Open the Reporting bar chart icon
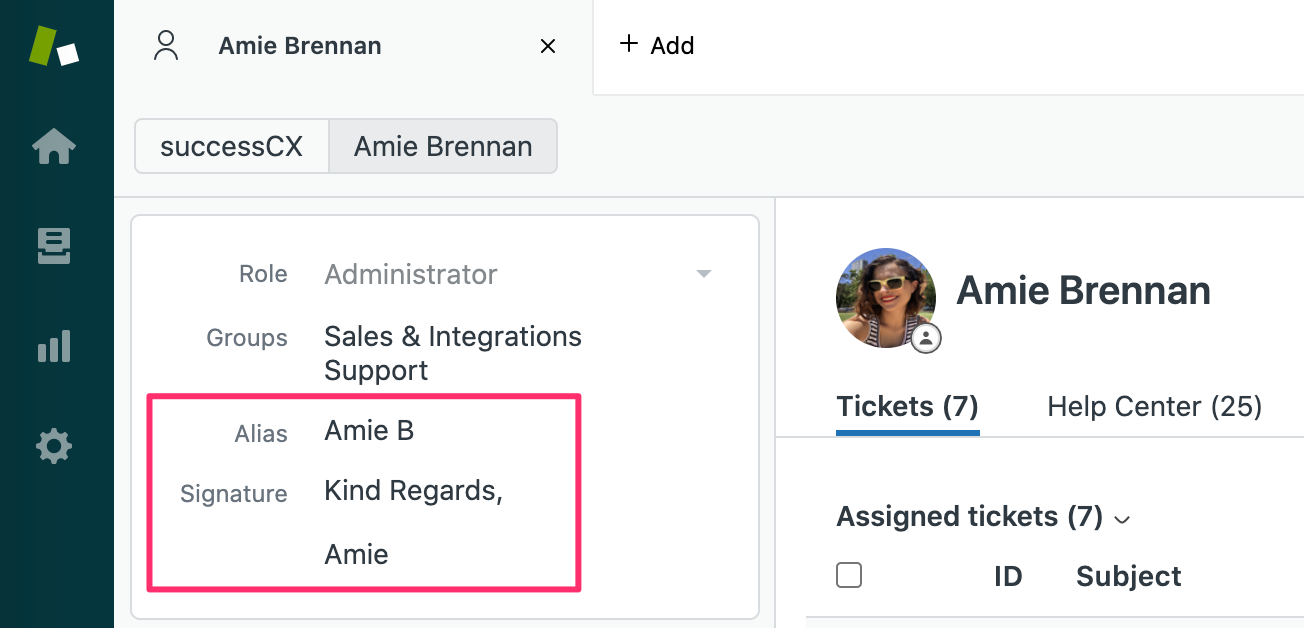This screenshot has width=1304, height=628. [x=54, y=346]
